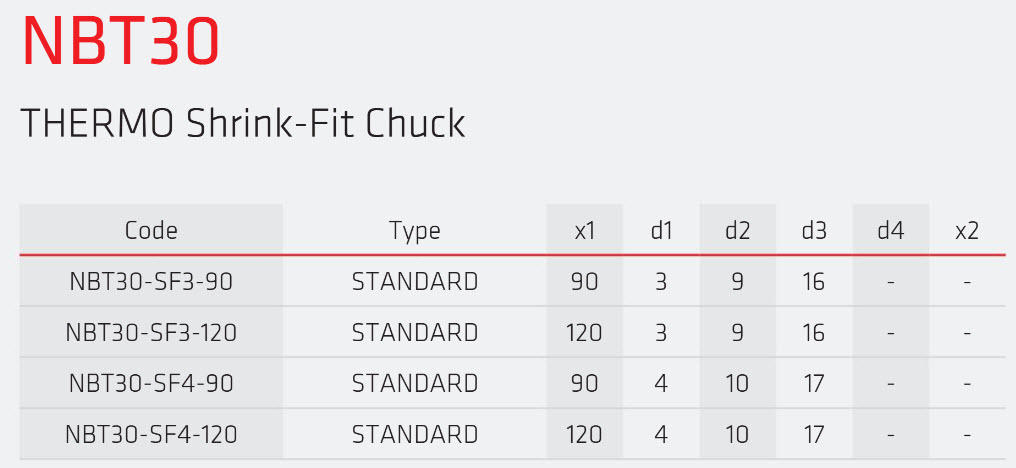Click d2 value 10 in NBT30-SF4-90 row
1016x468 pixels.
click(x=737, y=384)
